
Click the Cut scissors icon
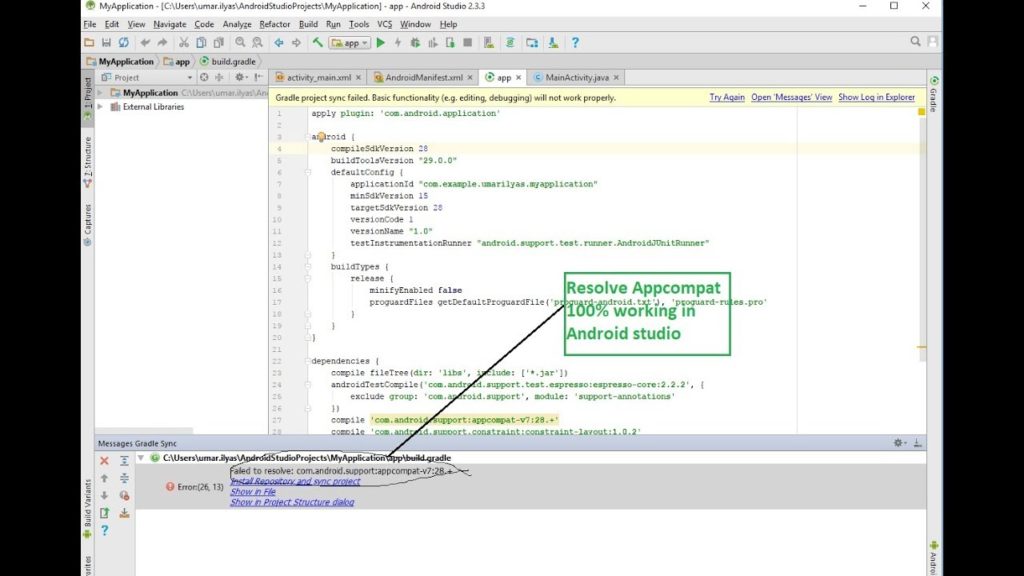(x=184, y=42)
